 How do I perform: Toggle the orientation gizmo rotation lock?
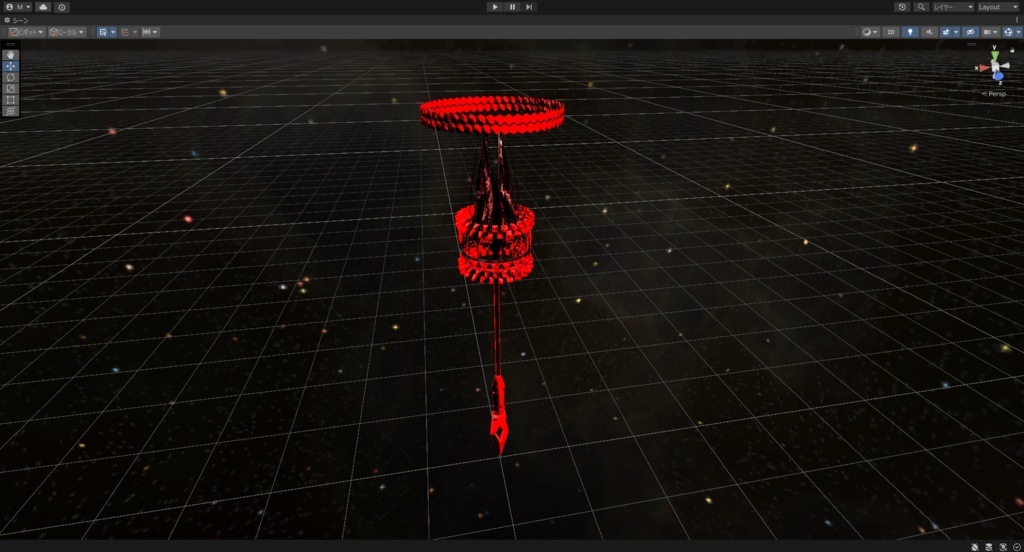coord(1012,50)
